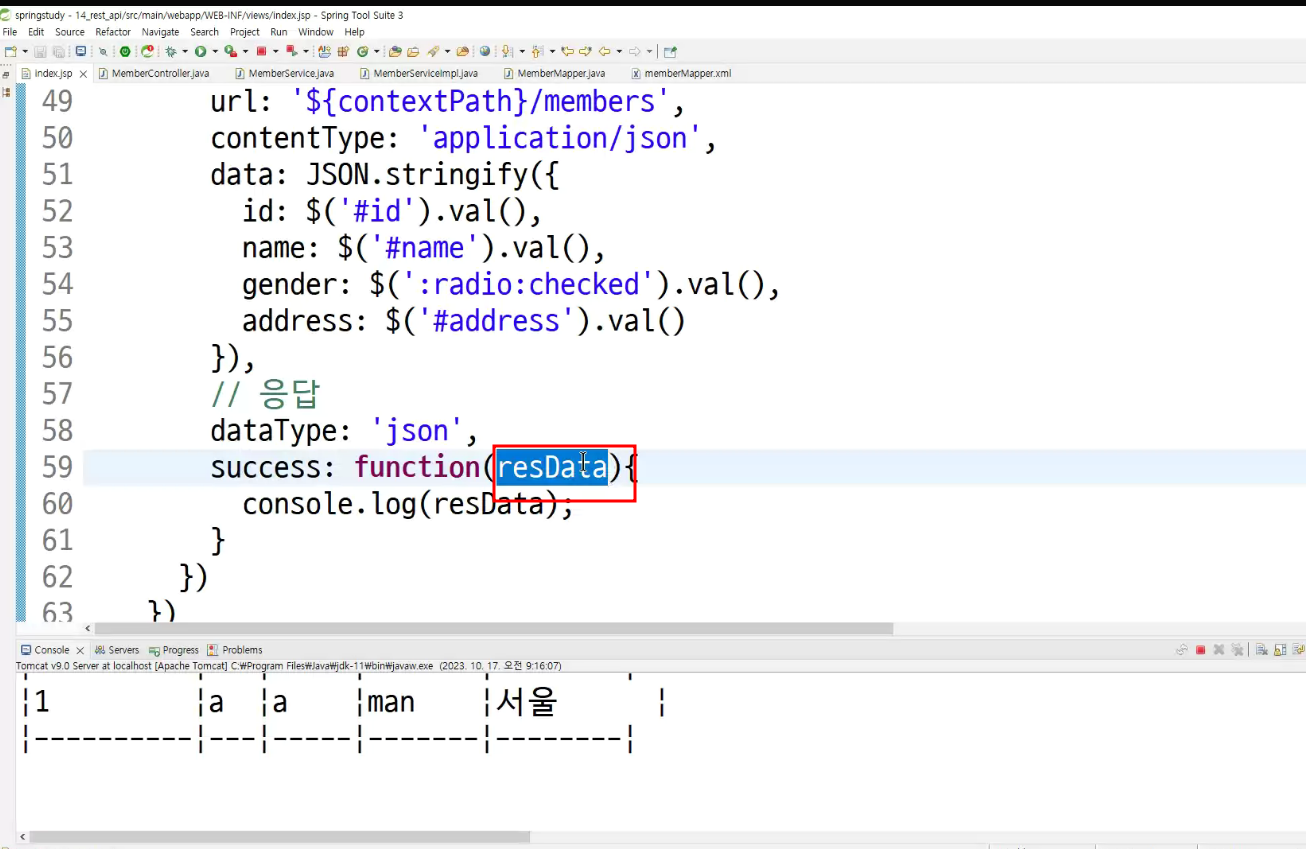Click the Debug bug icon
Screen dimensions: 1306x849
pyautogui.click(x=170, y=51)
